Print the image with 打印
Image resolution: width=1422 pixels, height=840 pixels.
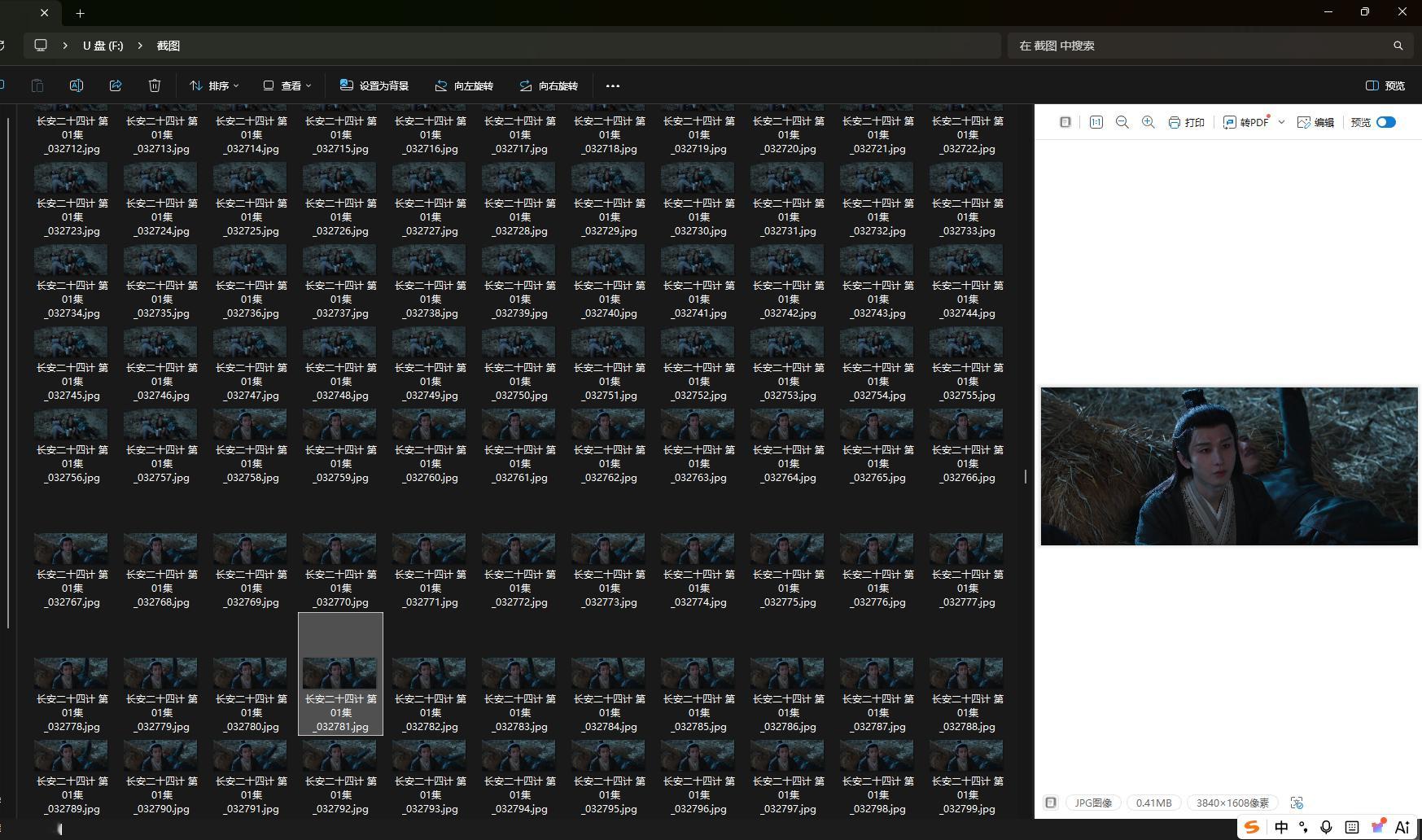1187,122
